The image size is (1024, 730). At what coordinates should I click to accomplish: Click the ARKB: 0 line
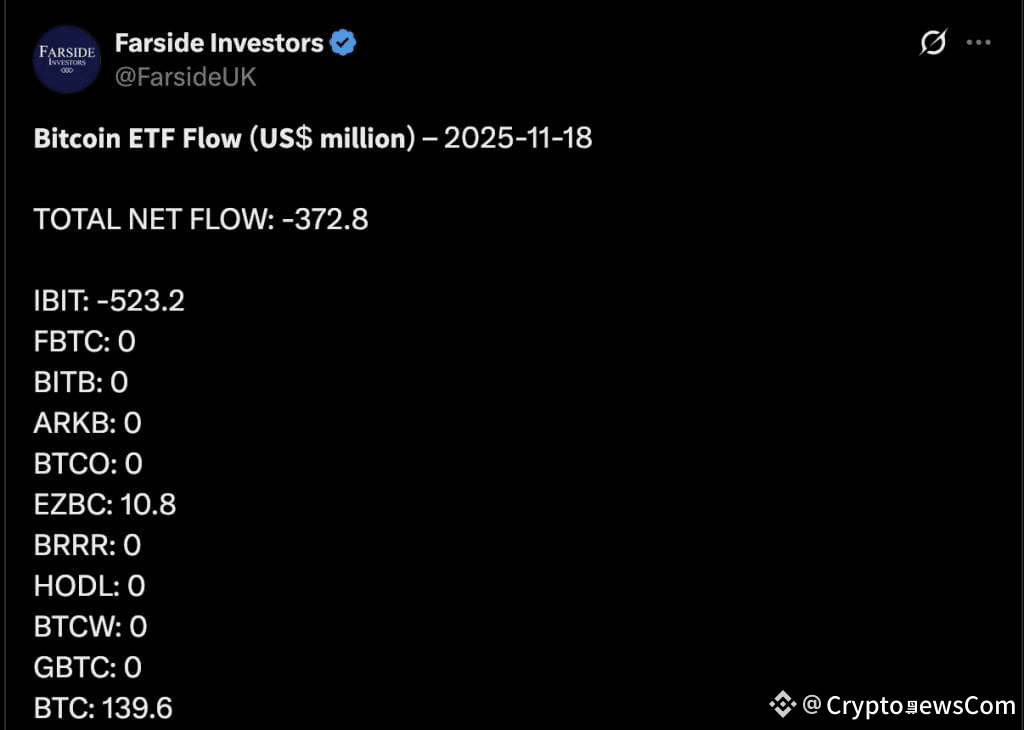tap(88, 423)
